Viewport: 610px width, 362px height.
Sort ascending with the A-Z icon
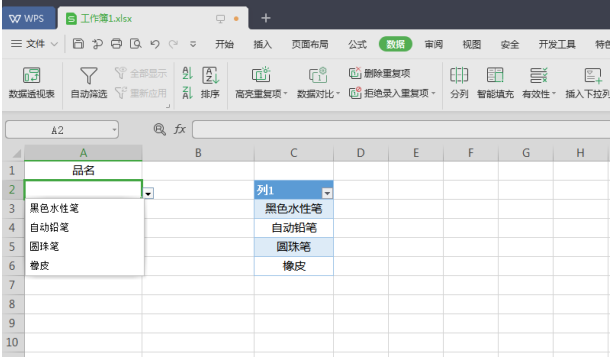point(188,73)
